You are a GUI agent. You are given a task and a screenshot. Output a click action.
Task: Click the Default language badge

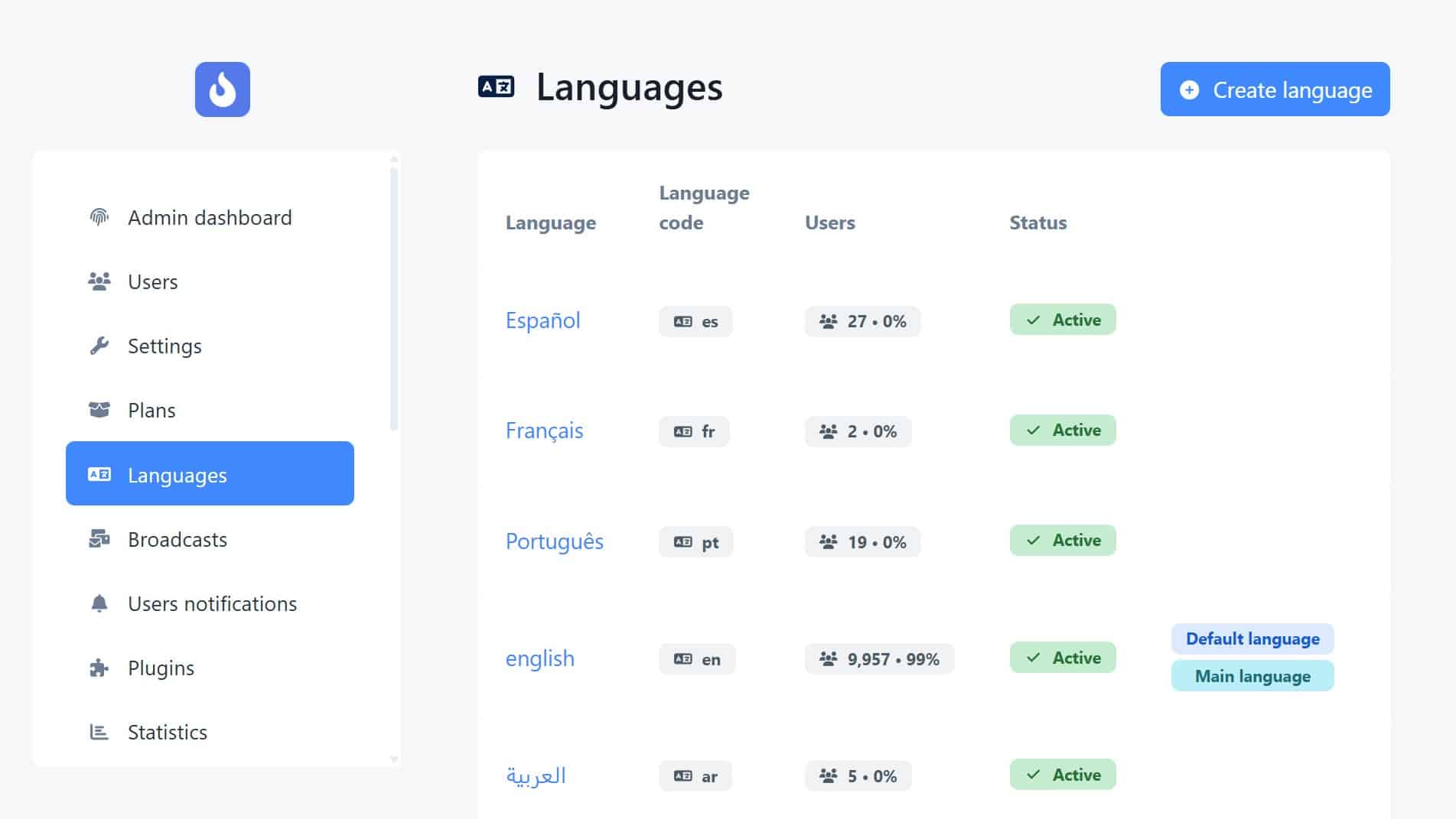pos(1252,639)
